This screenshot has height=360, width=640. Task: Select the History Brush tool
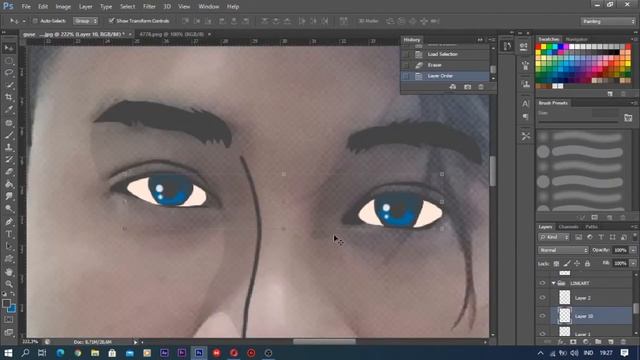coord(9,160)
